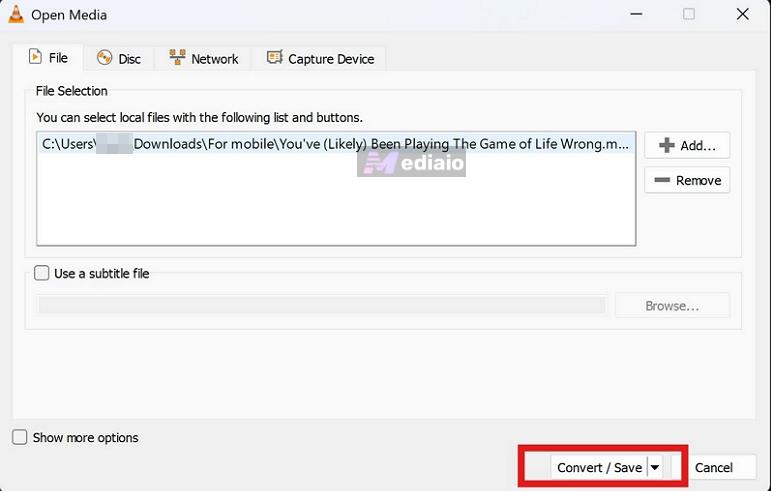Image resolution: width=771 pixels, height=491 pixels.
Task: Select the Game of Life Wrong file entry
Action: tap(336, 144)
